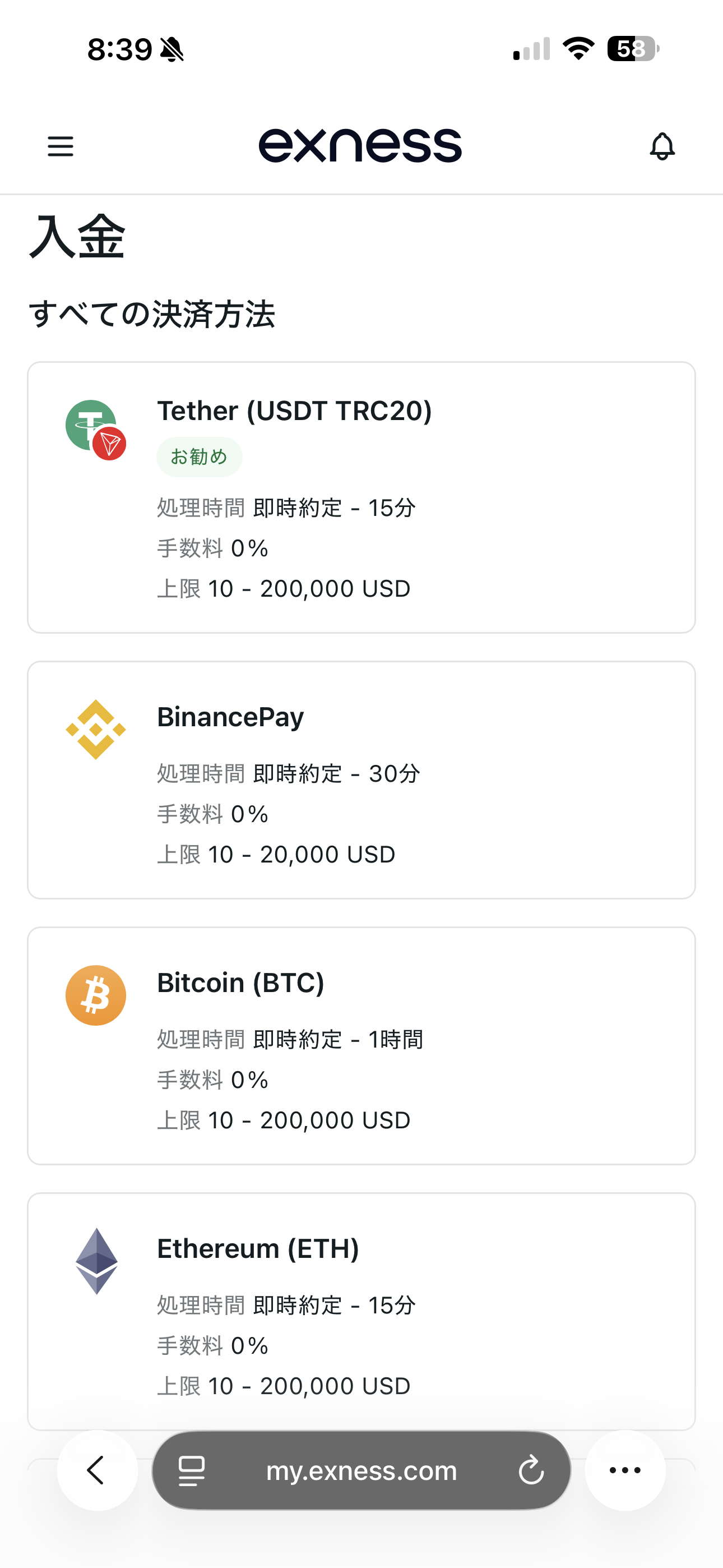Select Bitcoin (BTC) deposit title

point(240,983)
